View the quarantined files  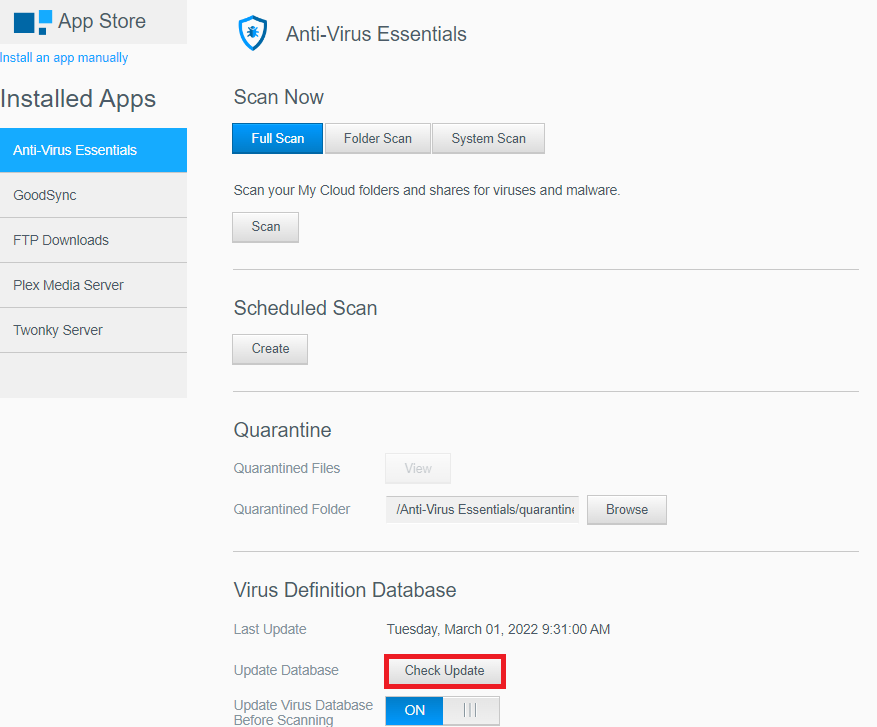click(417, 468)
